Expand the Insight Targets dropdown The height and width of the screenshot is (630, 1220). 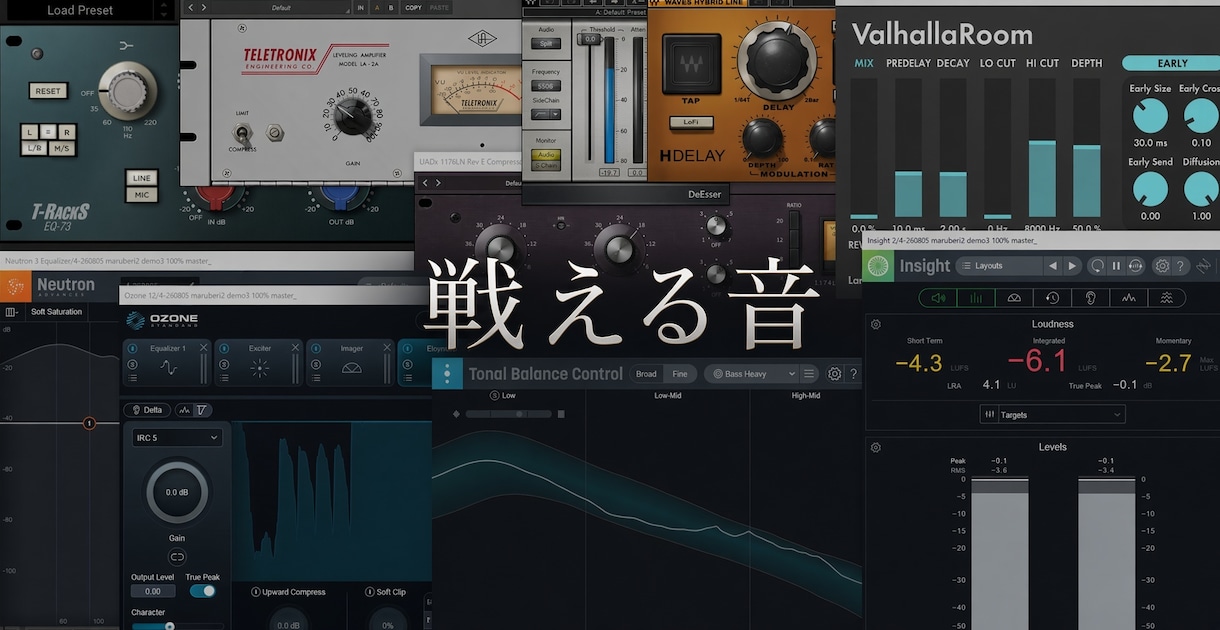point(1052,414)
